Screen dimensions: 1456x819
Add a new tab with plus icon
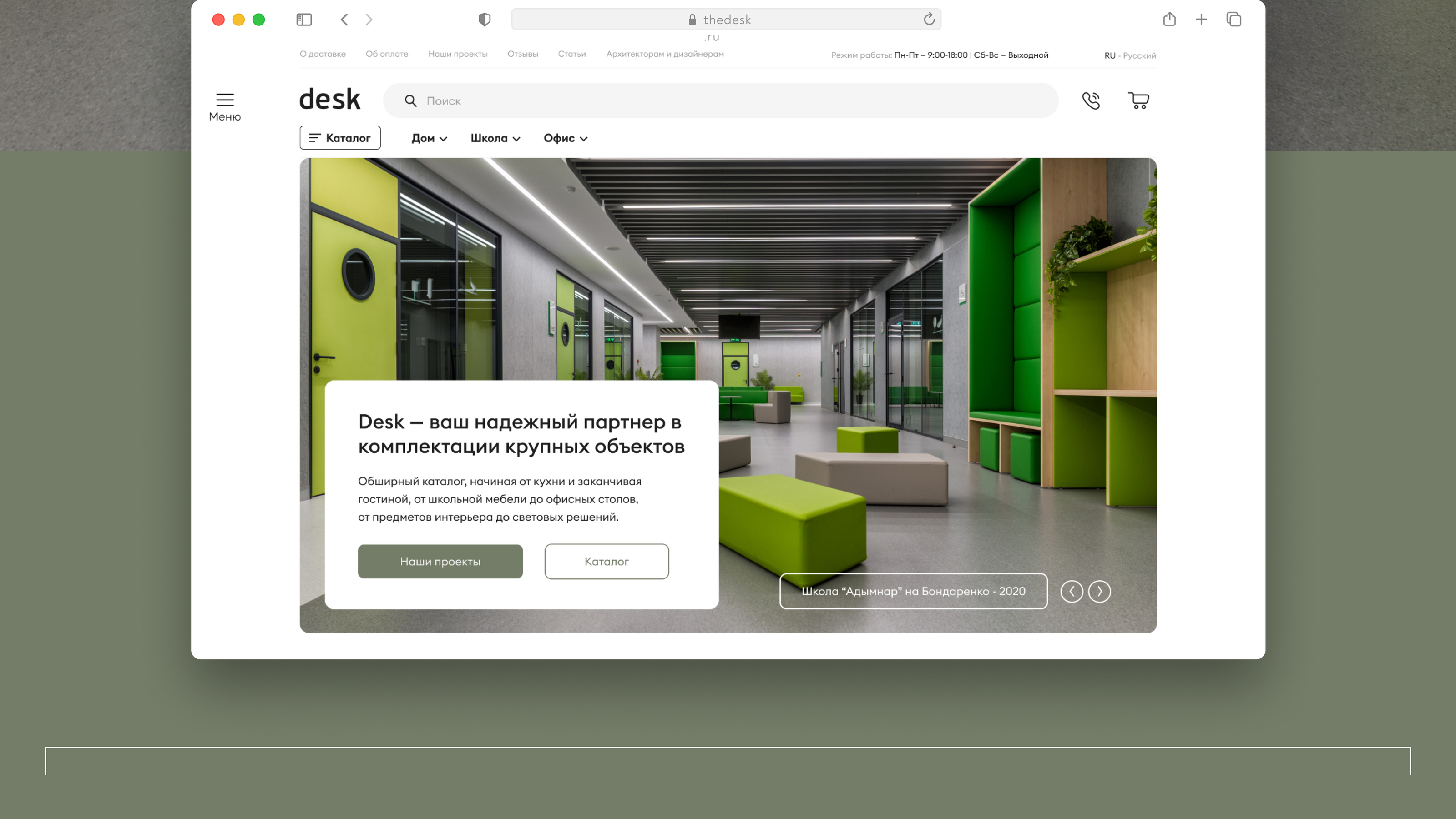pos(1201,20)
